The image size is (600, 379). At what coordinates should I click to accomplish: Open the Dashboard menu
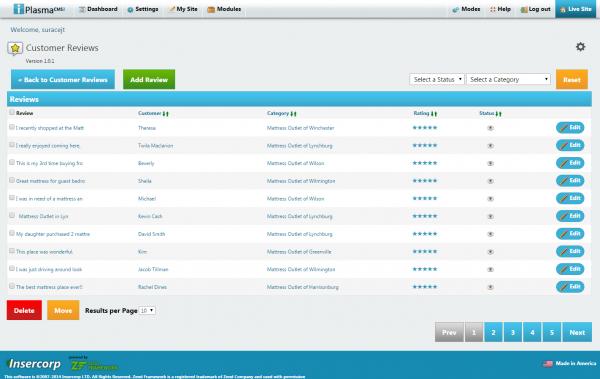point(98,9)
